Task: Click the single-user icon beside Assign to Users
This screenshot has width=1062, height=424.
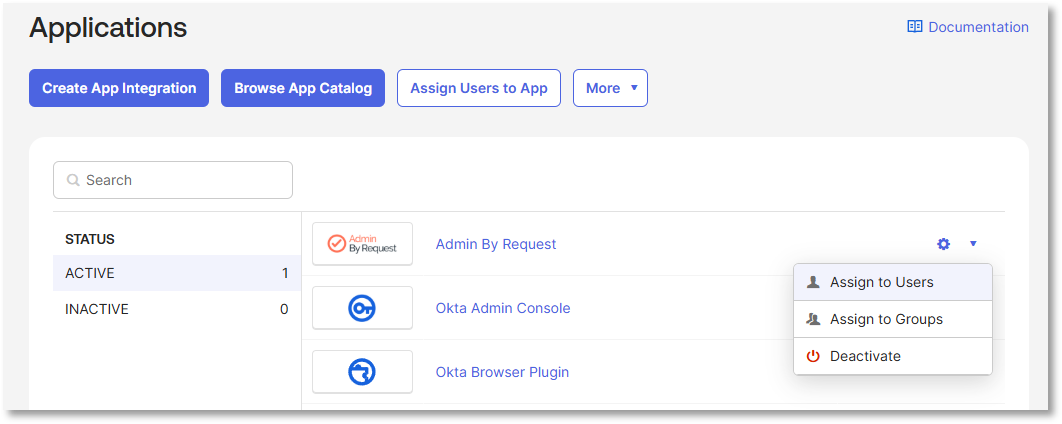Action: (813, 282)
